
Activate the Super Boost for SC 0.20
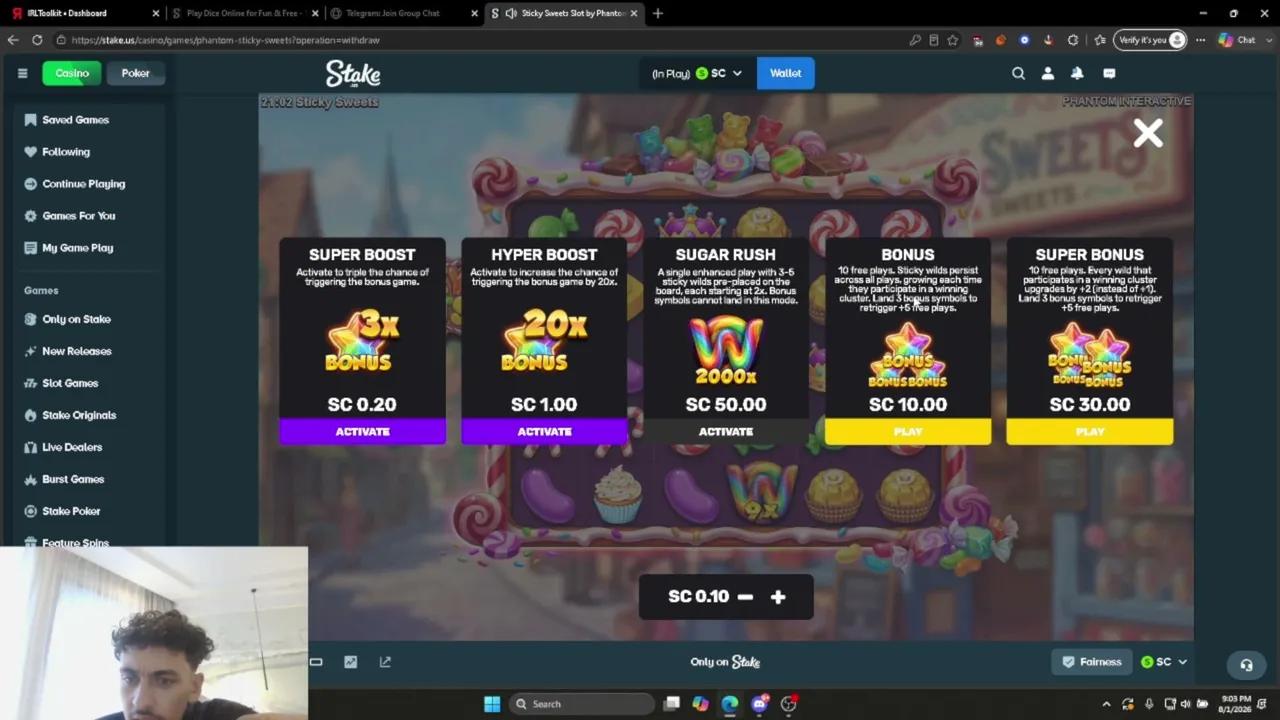point(362,431)
